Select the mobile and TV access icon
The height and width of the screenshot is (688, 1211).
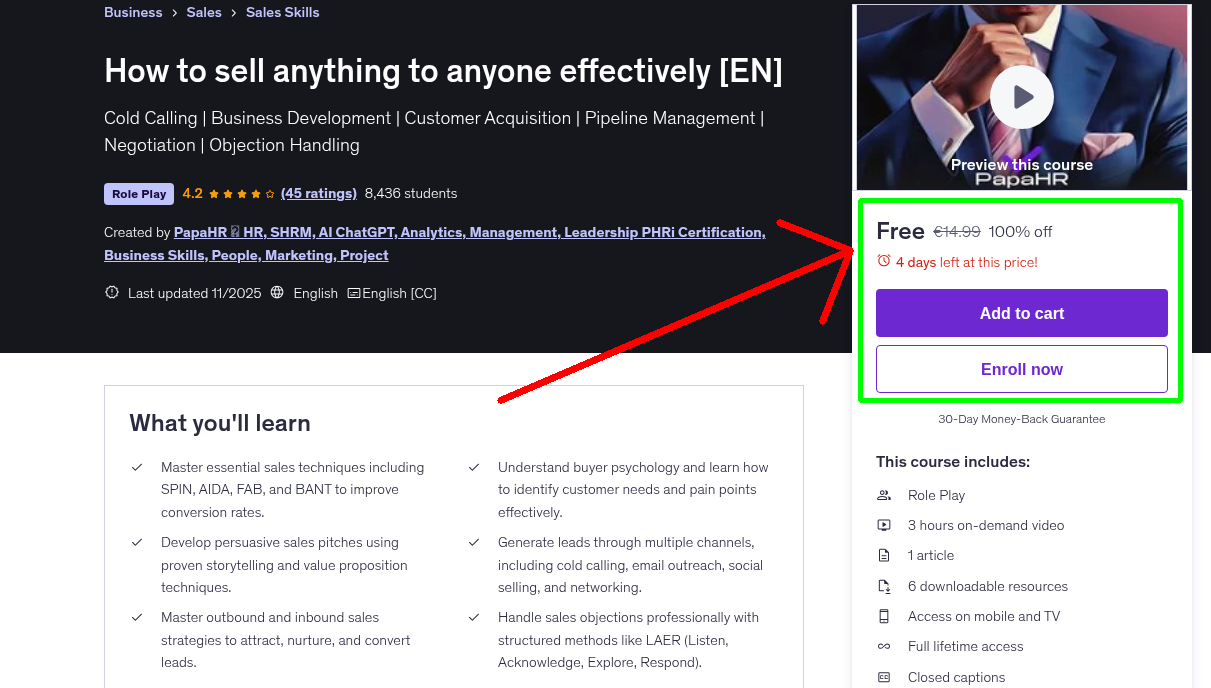(x=884, y=616)
